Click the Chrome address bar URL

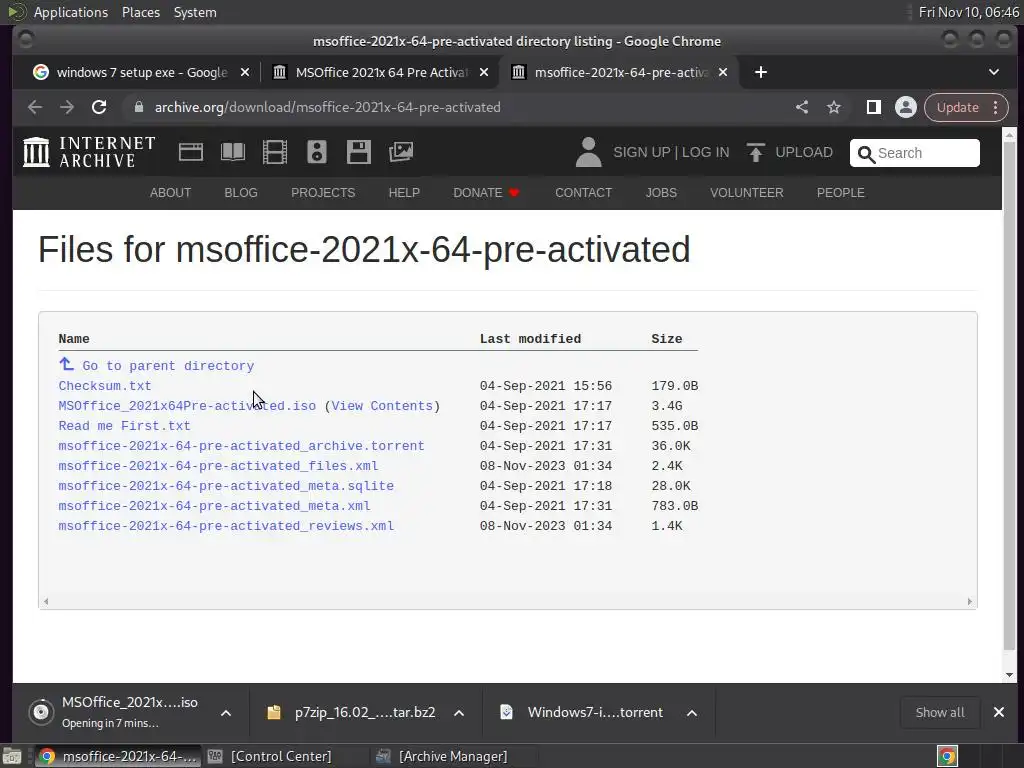[327, 107]
